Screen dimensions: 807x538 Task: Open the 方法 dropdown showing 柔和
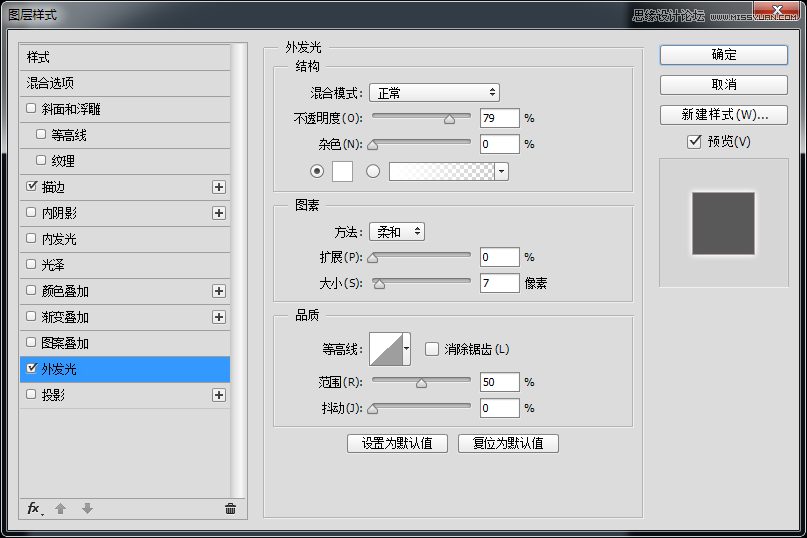[x=397, y=232]
